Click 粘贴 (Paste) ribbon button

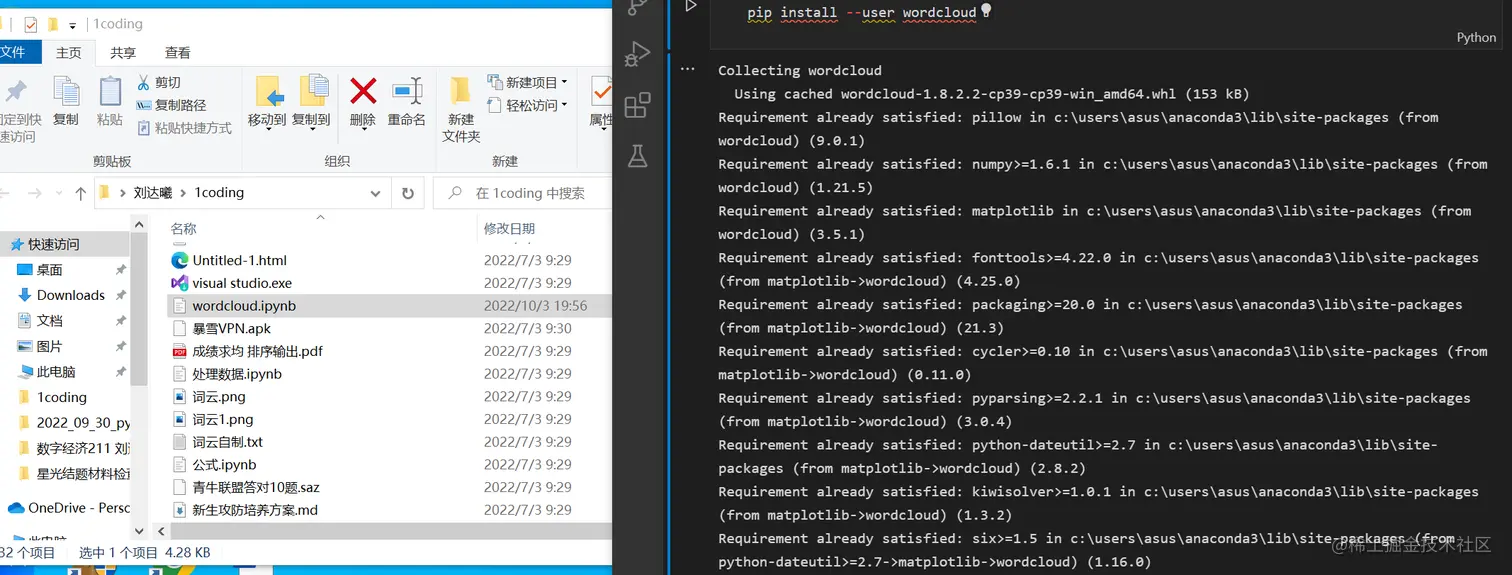110,100
